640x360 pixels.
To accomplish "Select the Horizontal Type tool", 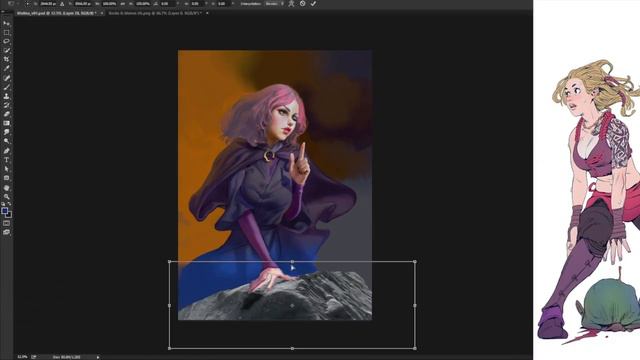I will coord(7,160).
